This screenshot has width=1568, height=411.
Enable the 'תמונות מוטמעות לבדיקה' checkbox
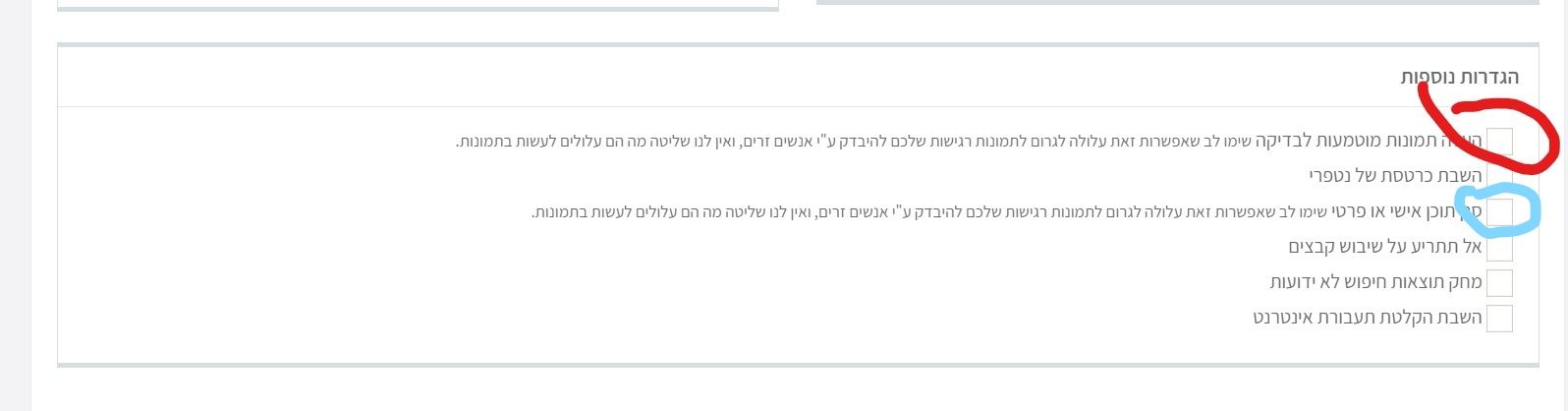point(1499,141)
